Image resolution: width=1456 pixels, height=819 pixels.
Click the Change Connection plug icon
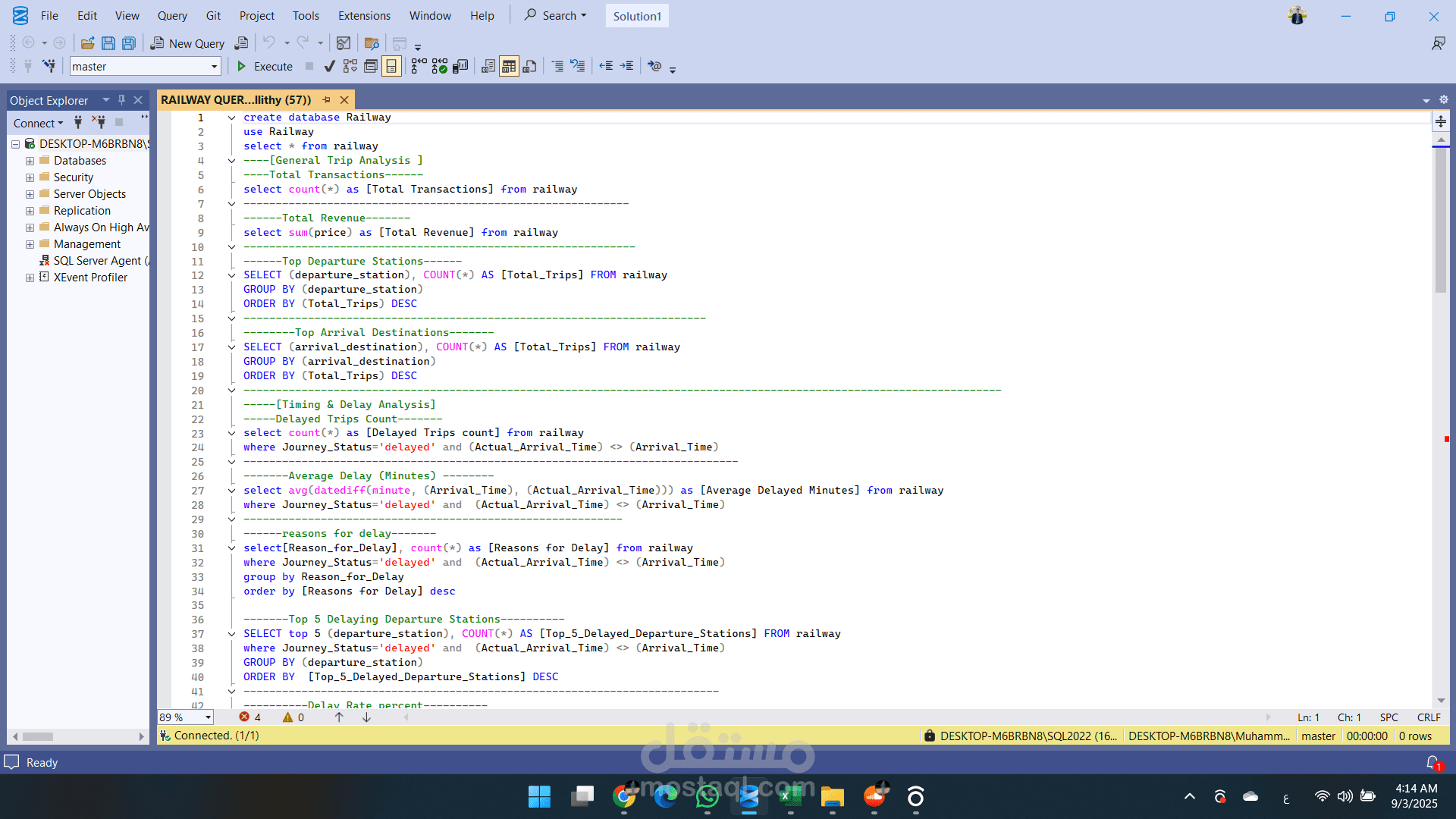(49, 67)
